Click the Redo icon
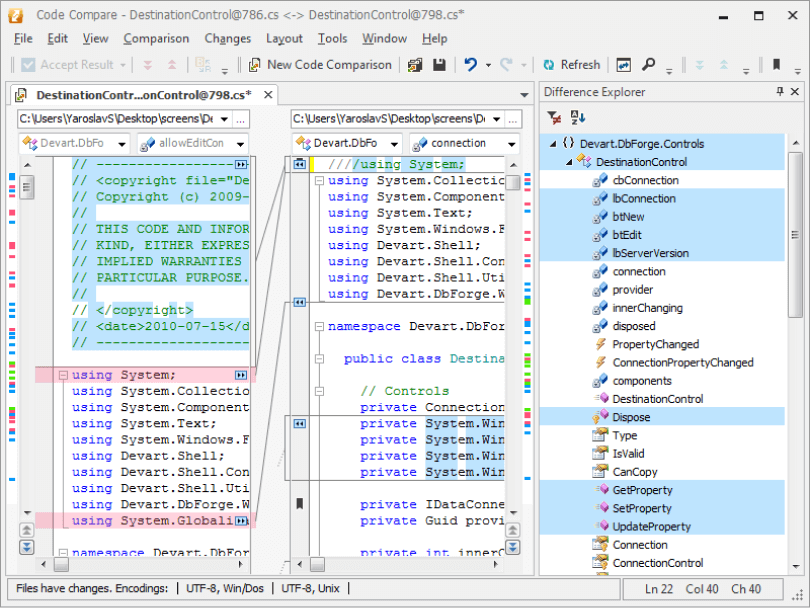 coord(506,65)
